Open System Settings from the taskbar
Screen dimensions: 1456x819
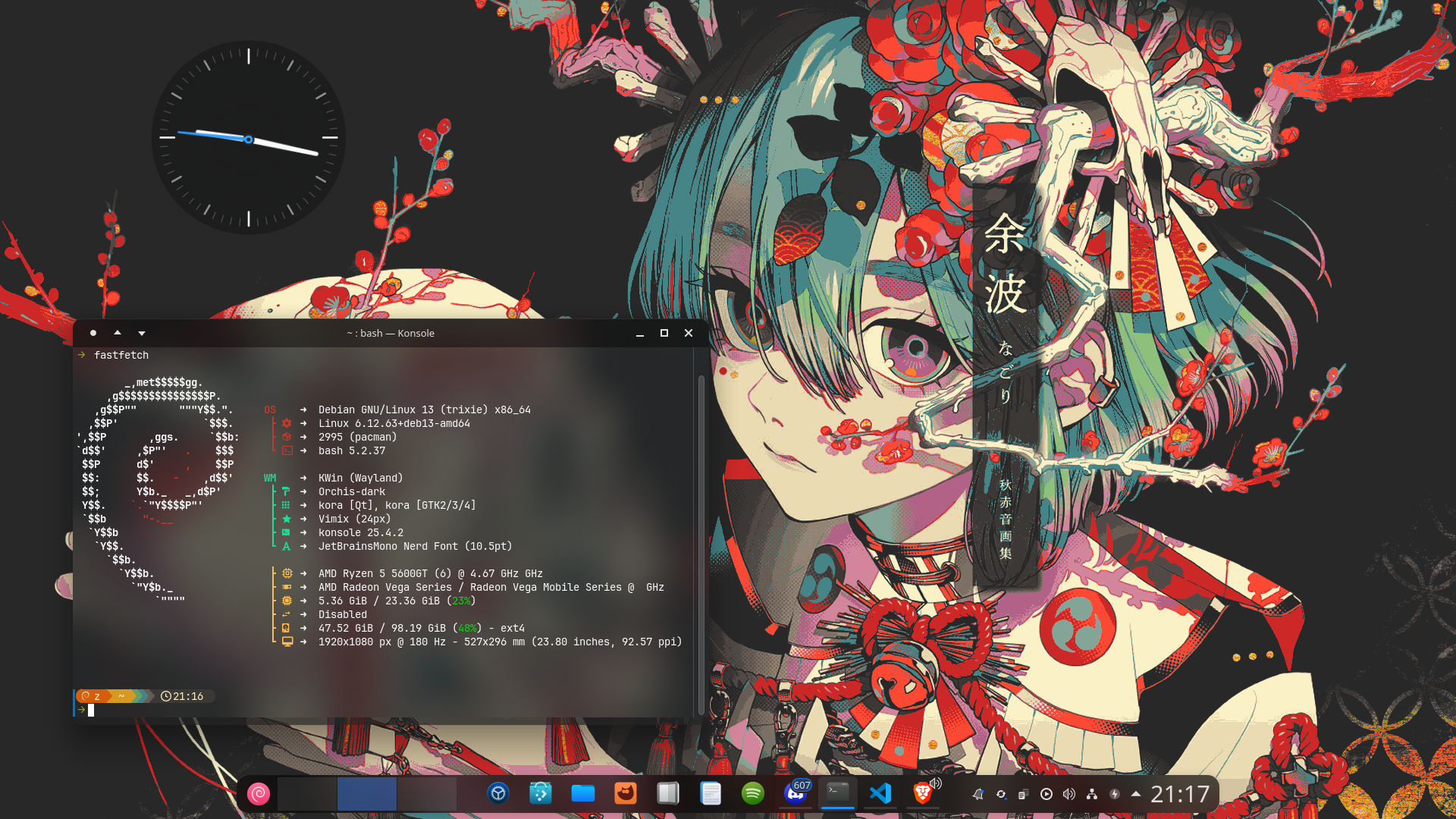(498, 793)
